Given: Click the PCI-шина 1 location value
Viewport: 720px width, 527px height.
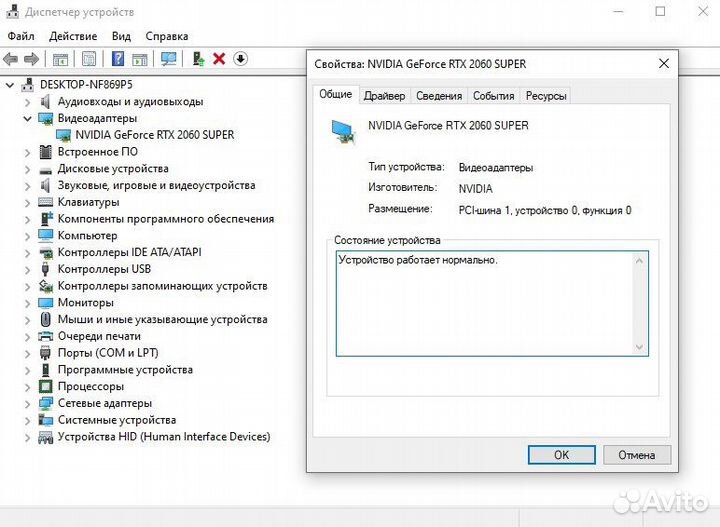Looking at the screenshot, I should tap(545, 210).
